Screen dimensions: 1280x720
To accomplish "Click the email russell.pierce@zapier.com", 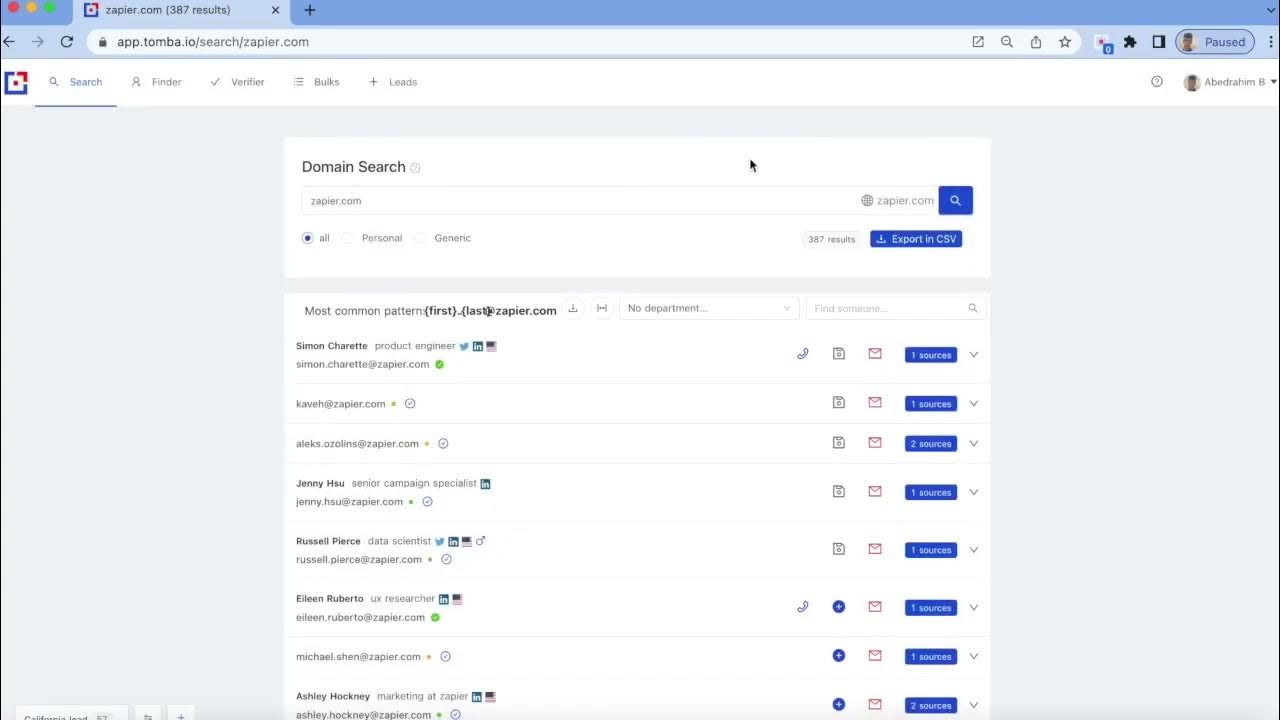I will [359, 559].
